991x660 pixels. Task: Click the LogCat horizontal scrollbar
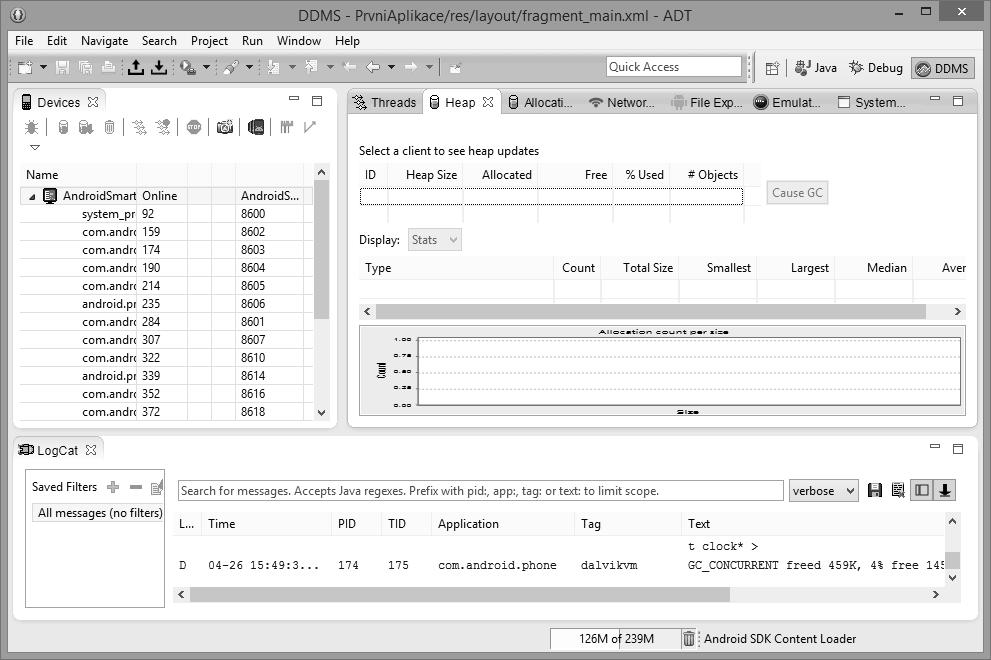(x=459, y=595)
